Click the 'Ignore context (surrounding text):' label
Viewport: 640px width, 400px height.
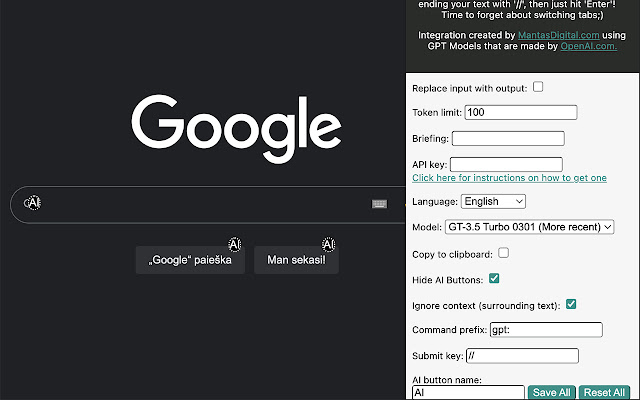pos(486,306)
